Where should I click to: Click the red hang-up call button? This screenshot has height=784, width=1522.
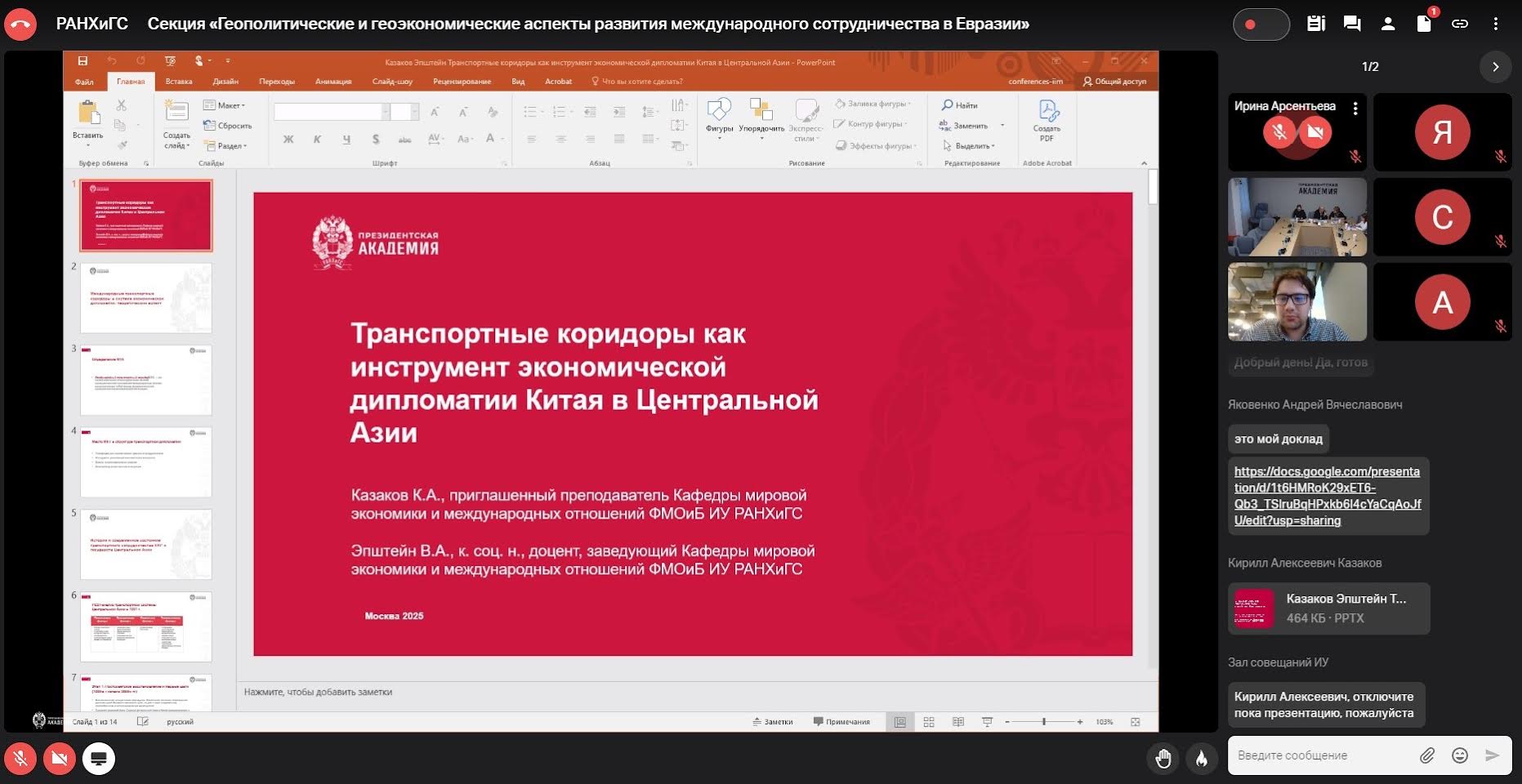click(x=20, y=24)
